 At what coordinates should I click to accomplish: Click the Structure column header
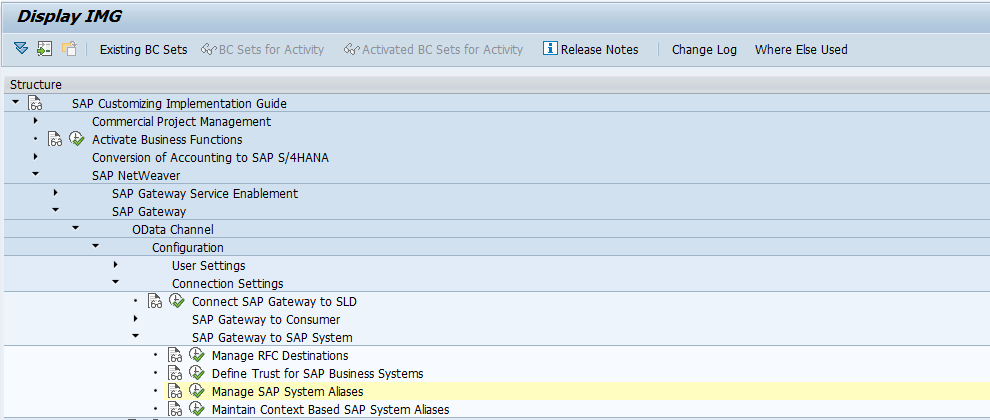click(x=36, y=85)
